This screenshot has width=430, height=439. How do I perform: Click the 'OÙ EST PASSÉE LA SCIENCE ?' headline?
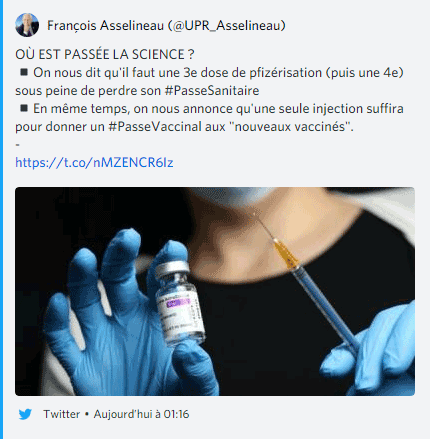tap(105, 55)
